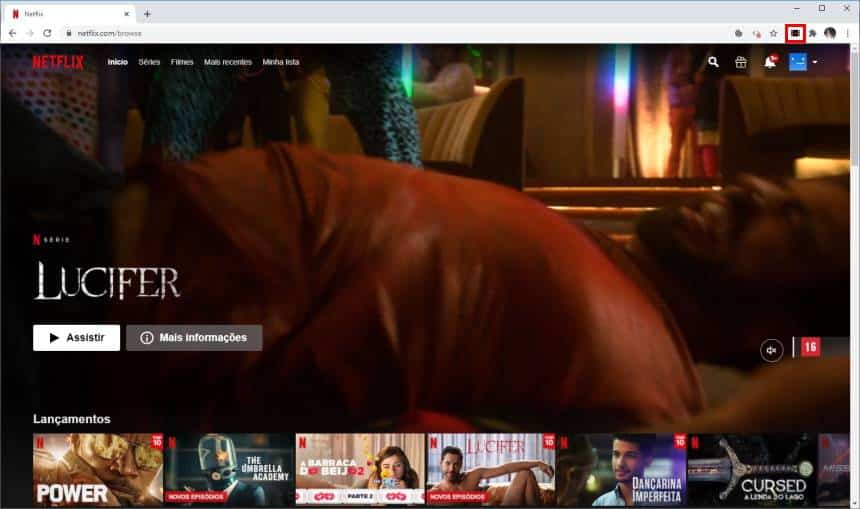
Task: Open a new browser tab
Action: 147,14
